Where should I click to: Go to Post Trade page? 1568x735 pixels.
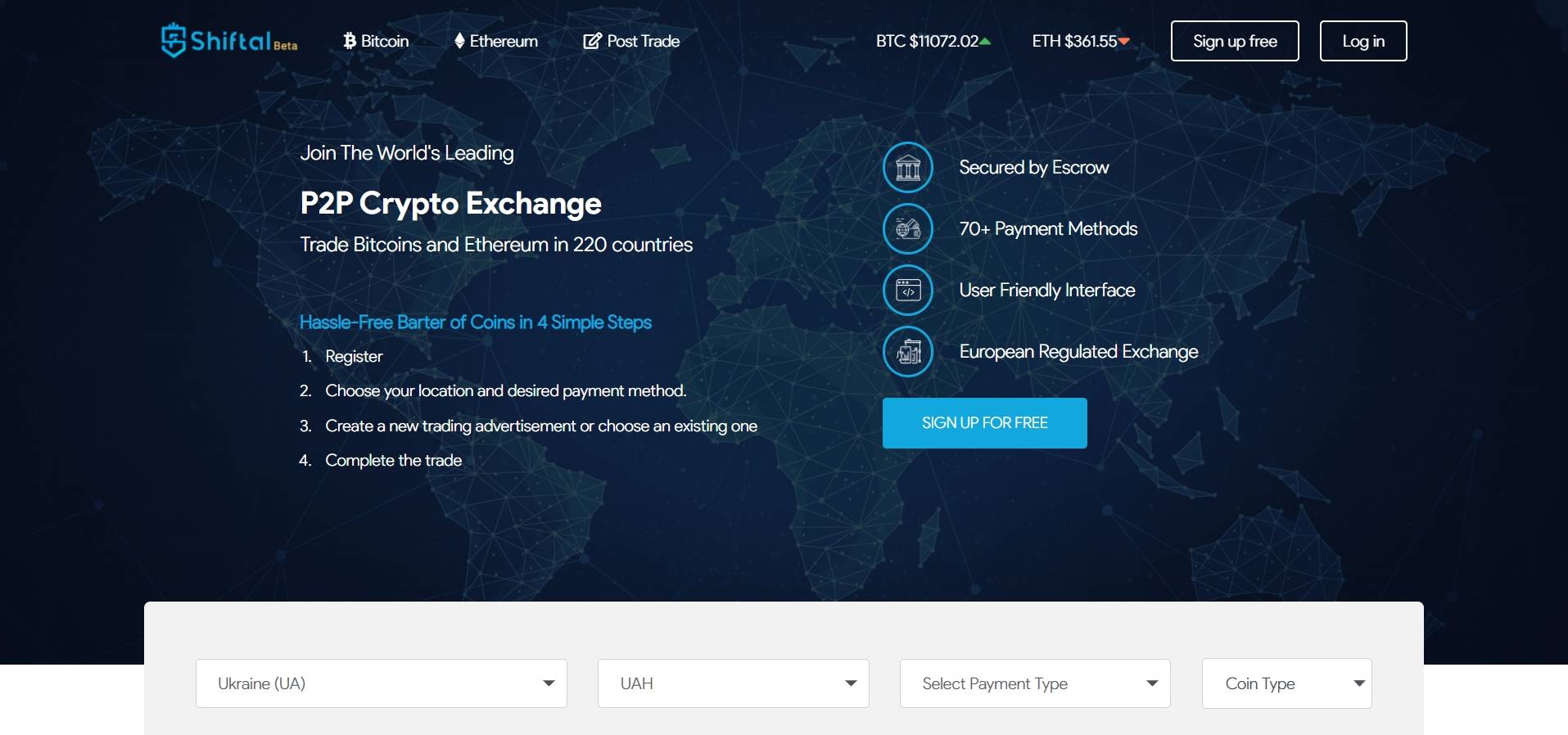(x=631, y=41)
